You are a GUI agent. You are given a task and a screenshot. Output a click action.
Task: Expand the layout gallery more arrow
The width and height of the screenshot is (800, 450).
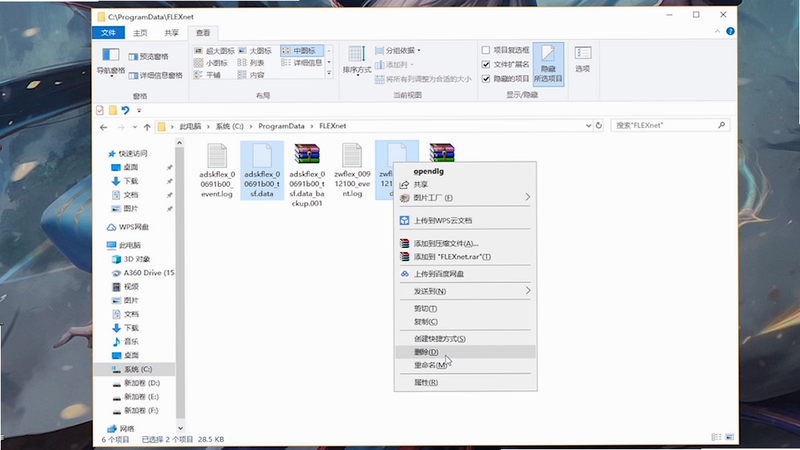[329, 74]
